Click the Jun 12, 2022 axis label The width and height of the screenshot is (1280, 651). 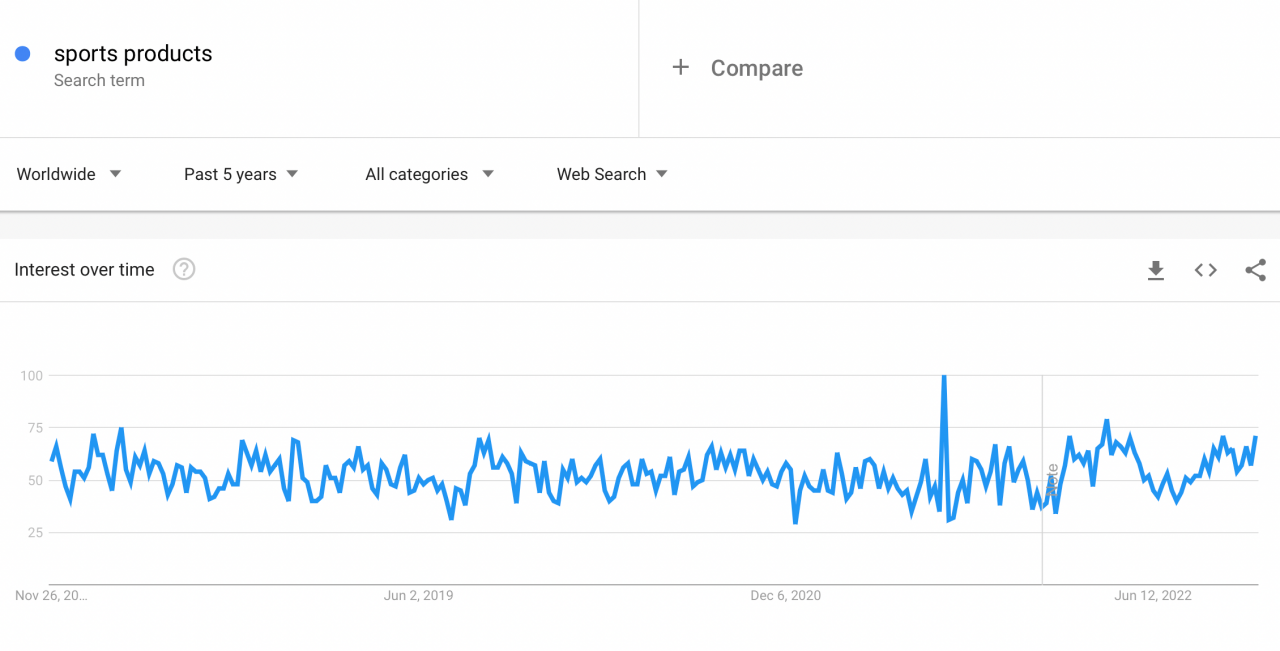pyautogui.click(x=1152, y=595)
